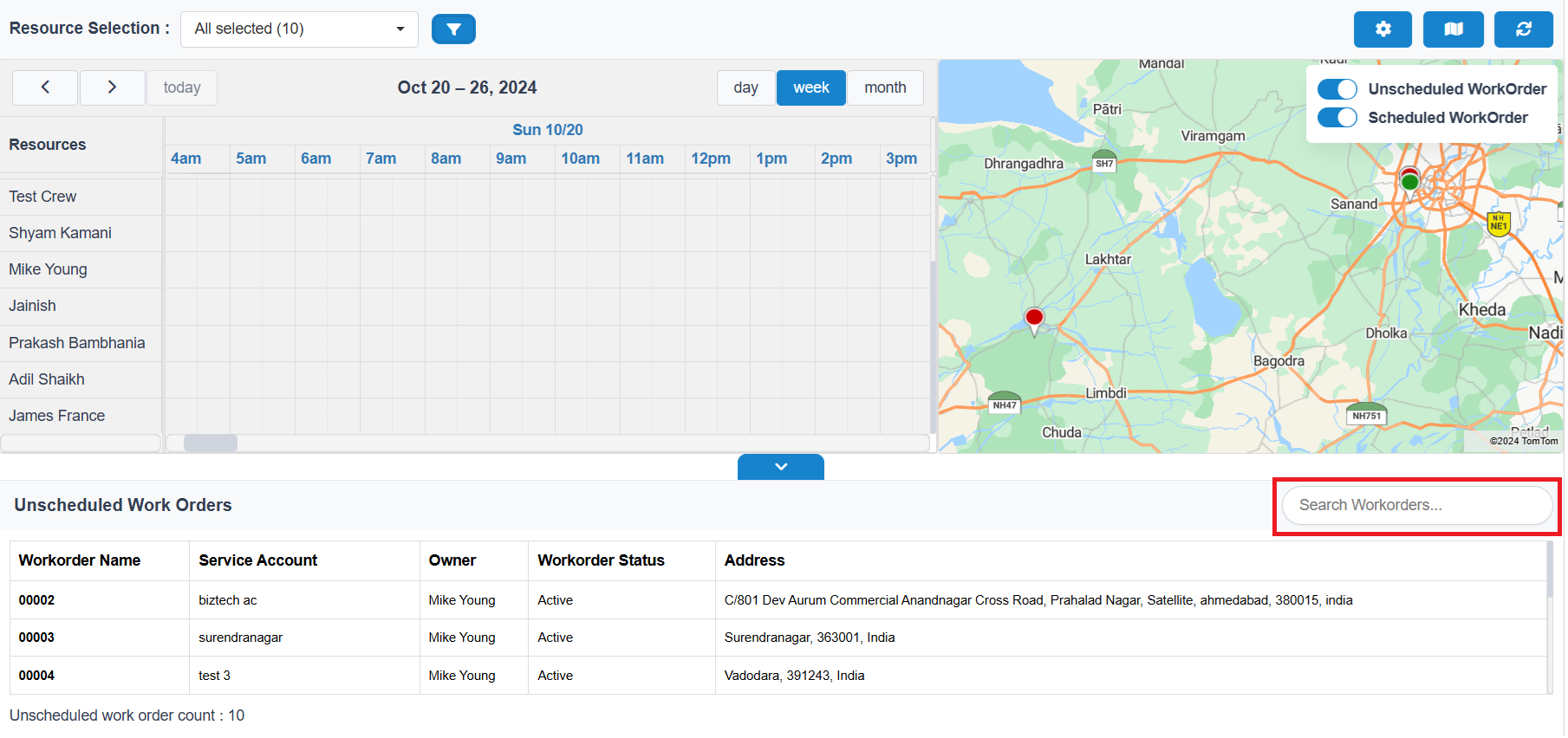The height and width of the screenshot is (738, 1568).
Task: Click the NH751 highway badge on map
Action: [1367, 415]
